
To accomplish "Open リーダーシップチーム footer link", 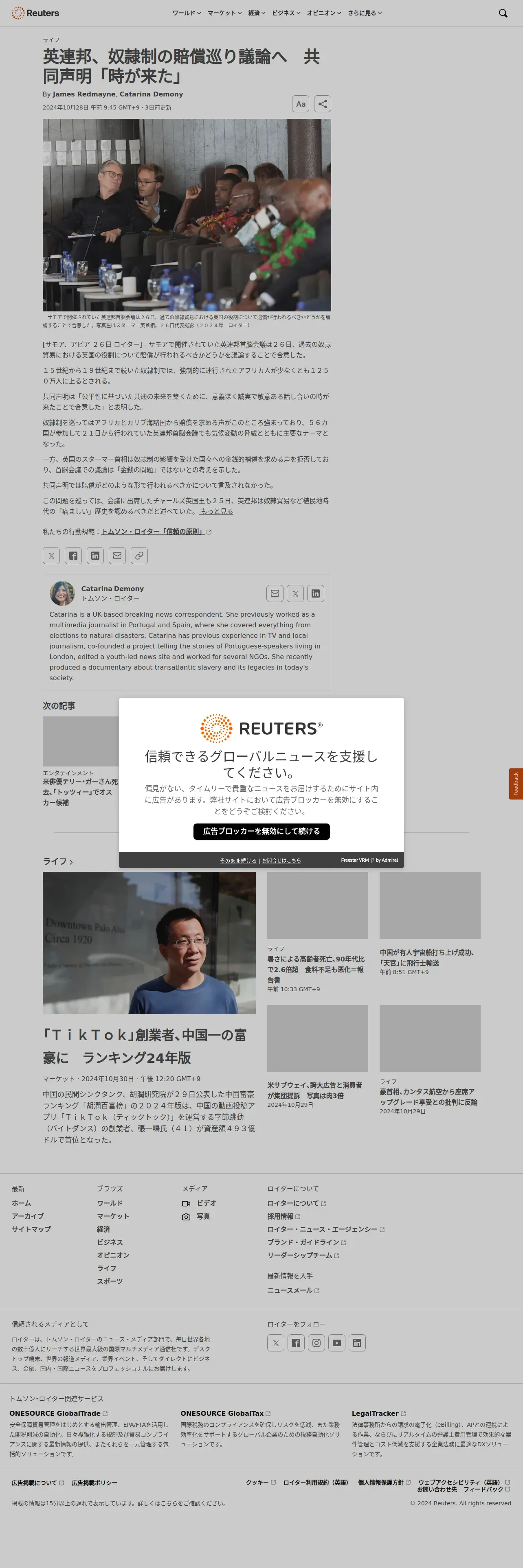I will (x=303, y=1255).
